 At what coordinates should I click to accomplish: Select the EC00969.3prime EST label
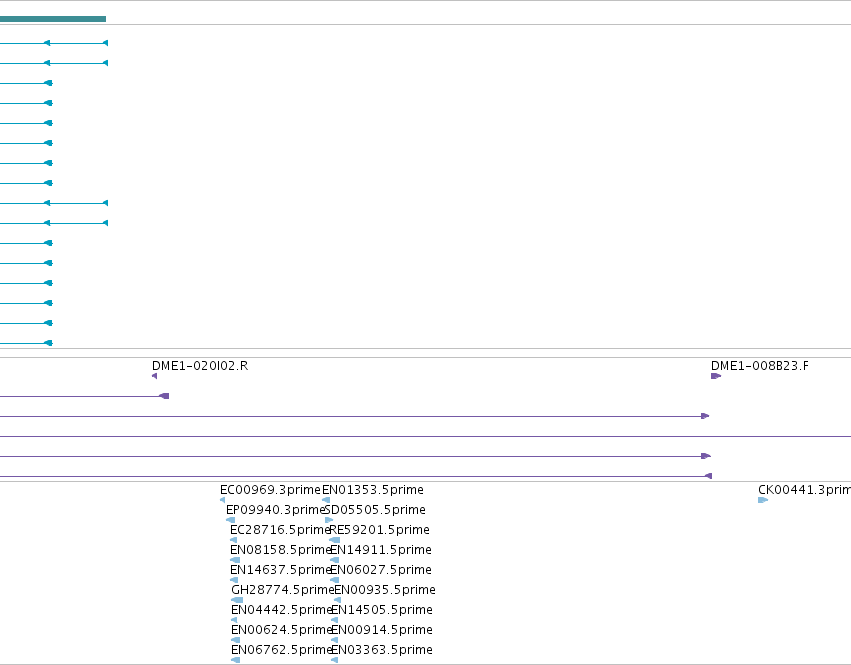tap(270, 490)
